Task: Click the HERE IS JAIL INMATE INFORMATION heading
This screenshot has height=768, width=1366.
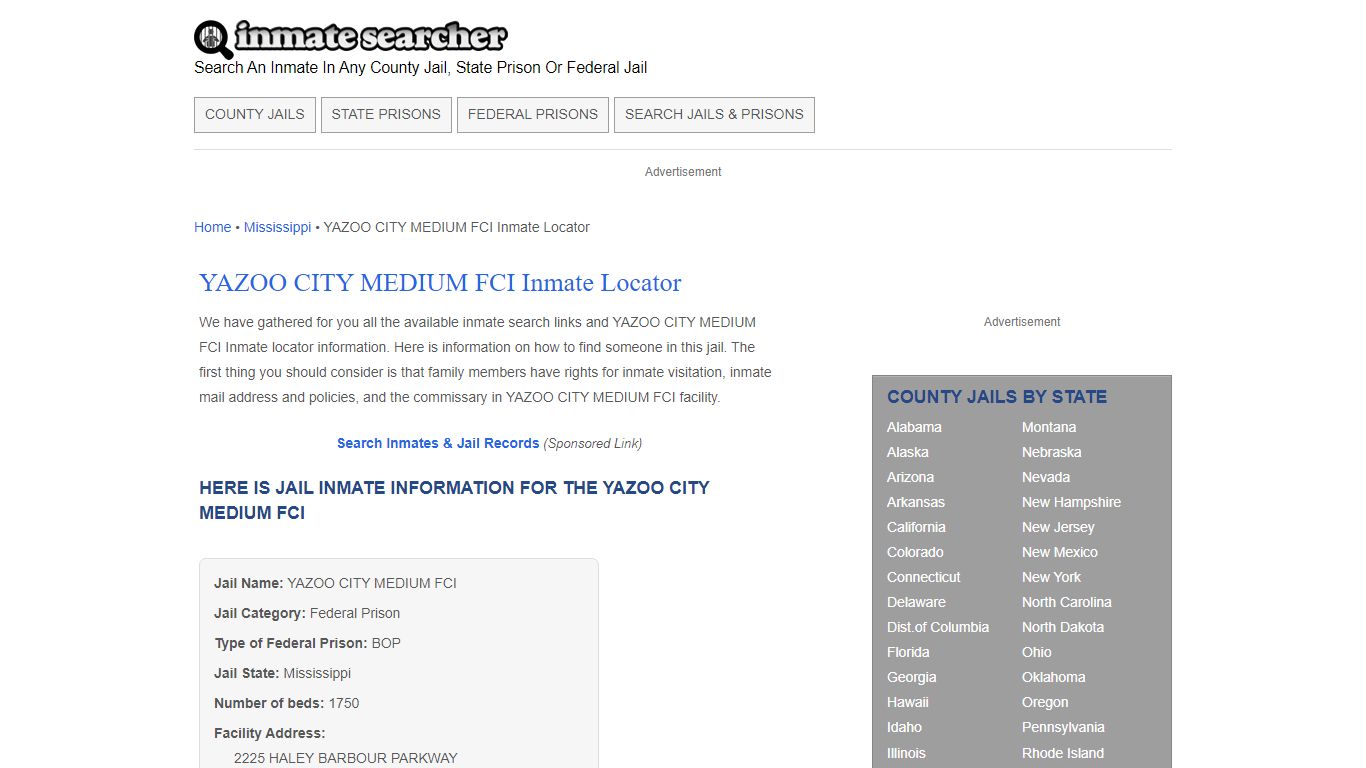Action: [454, 500]
